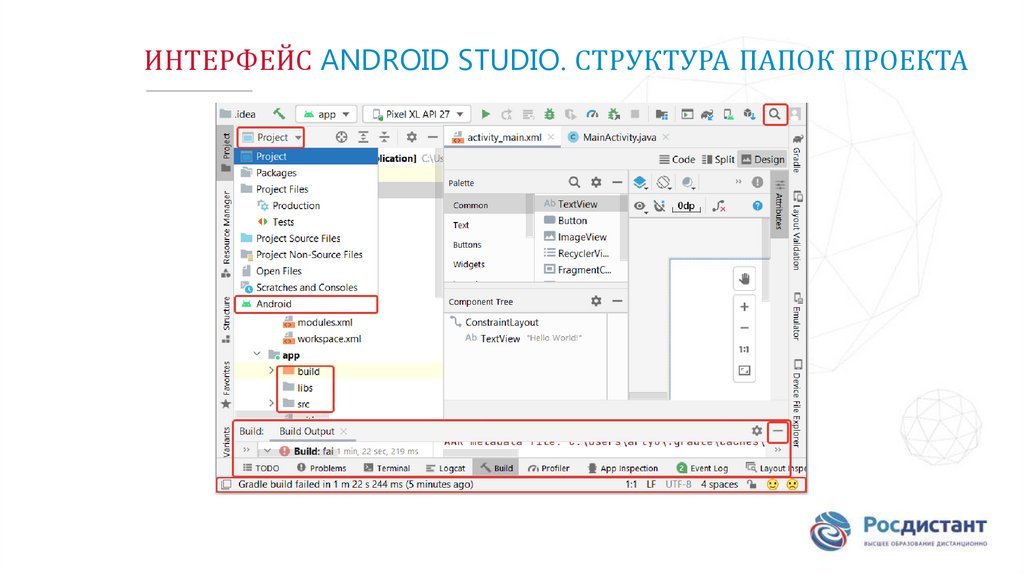Open the Resource Manager side panel
This screenshot has width=1024, height=574.
pos(226,234)
